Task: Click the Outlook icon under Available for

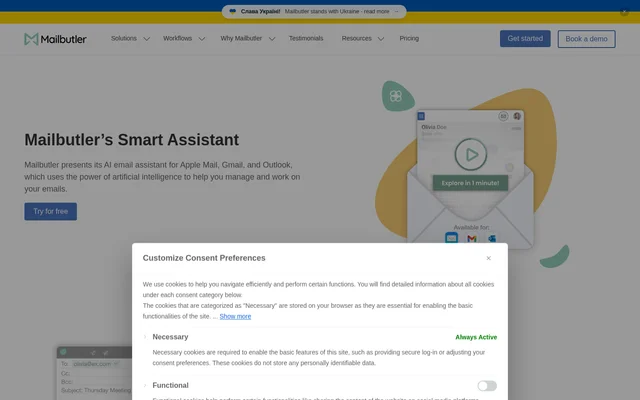Action: (x=492, y=238)
